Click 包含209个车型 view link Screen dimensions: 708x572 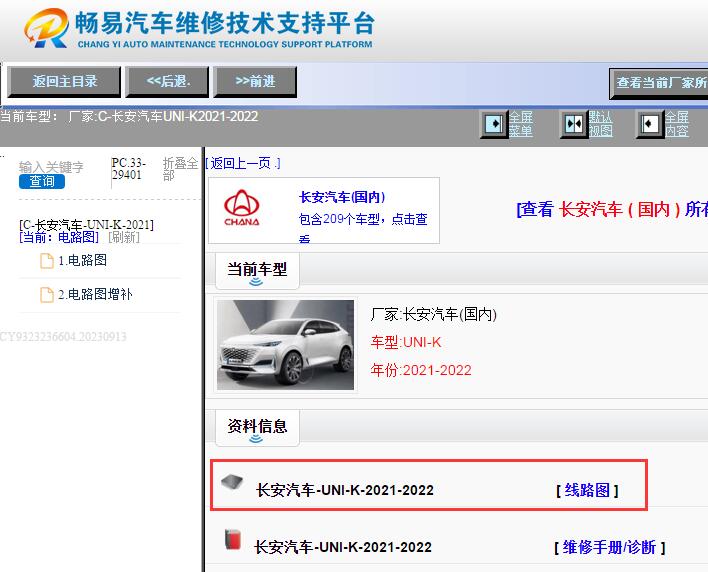point(363,227)
